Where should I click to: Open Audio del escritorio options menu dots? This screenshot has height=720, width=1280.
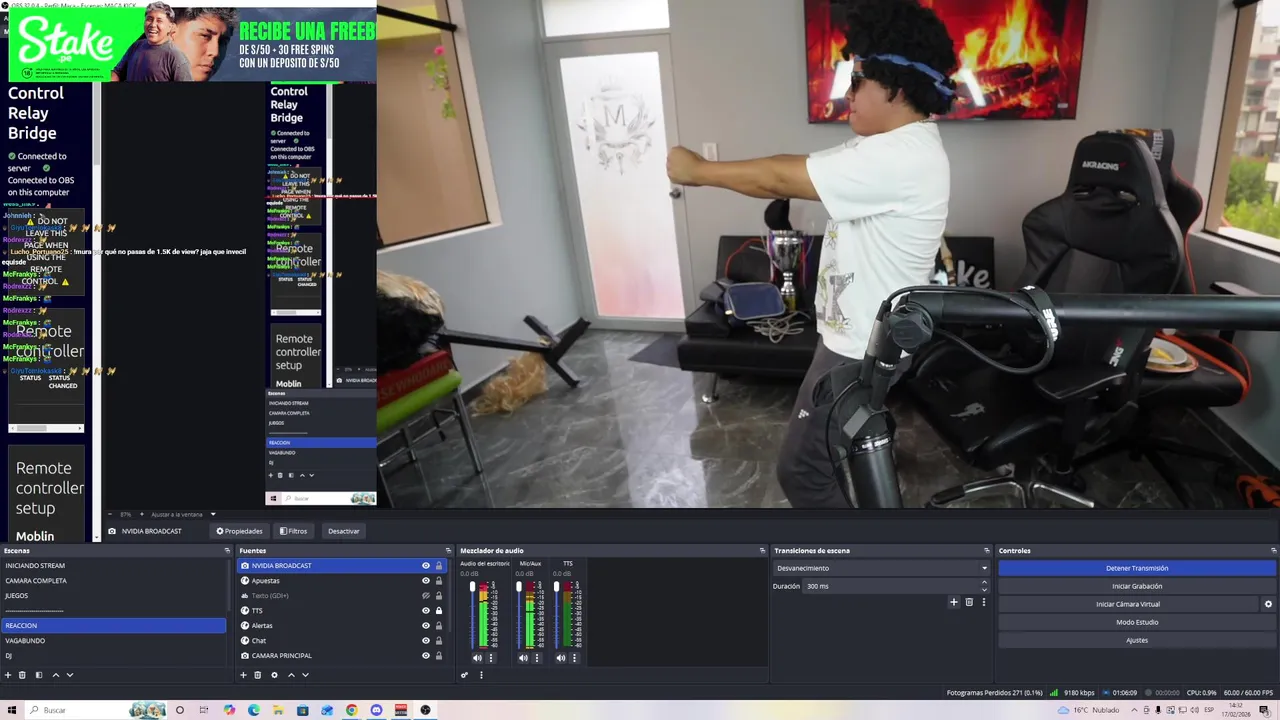(x=490, y=658)
